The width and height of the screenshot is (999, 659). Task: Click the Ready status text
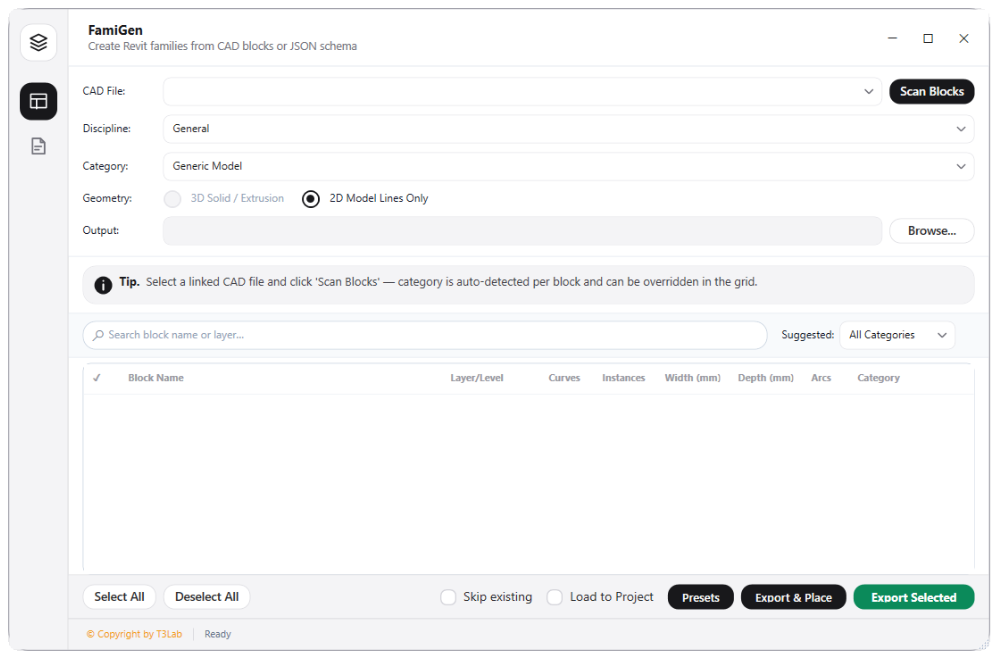coord(217,634)
